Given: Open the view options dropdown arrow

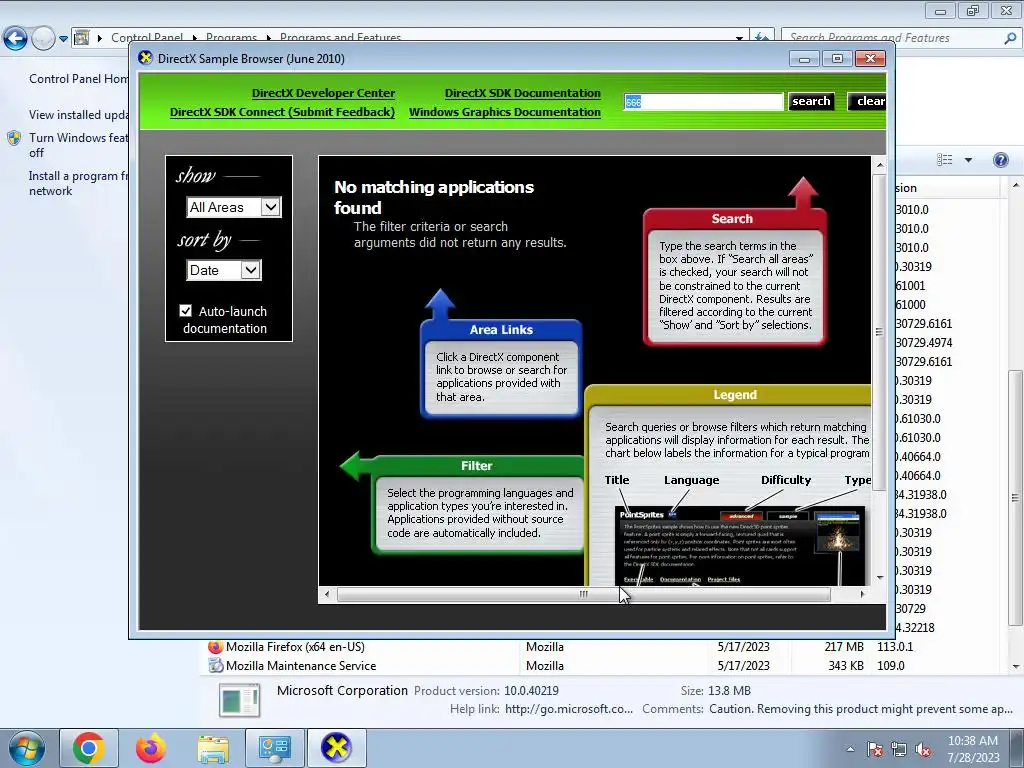Looking at the screenshot, I should [968, 160].
